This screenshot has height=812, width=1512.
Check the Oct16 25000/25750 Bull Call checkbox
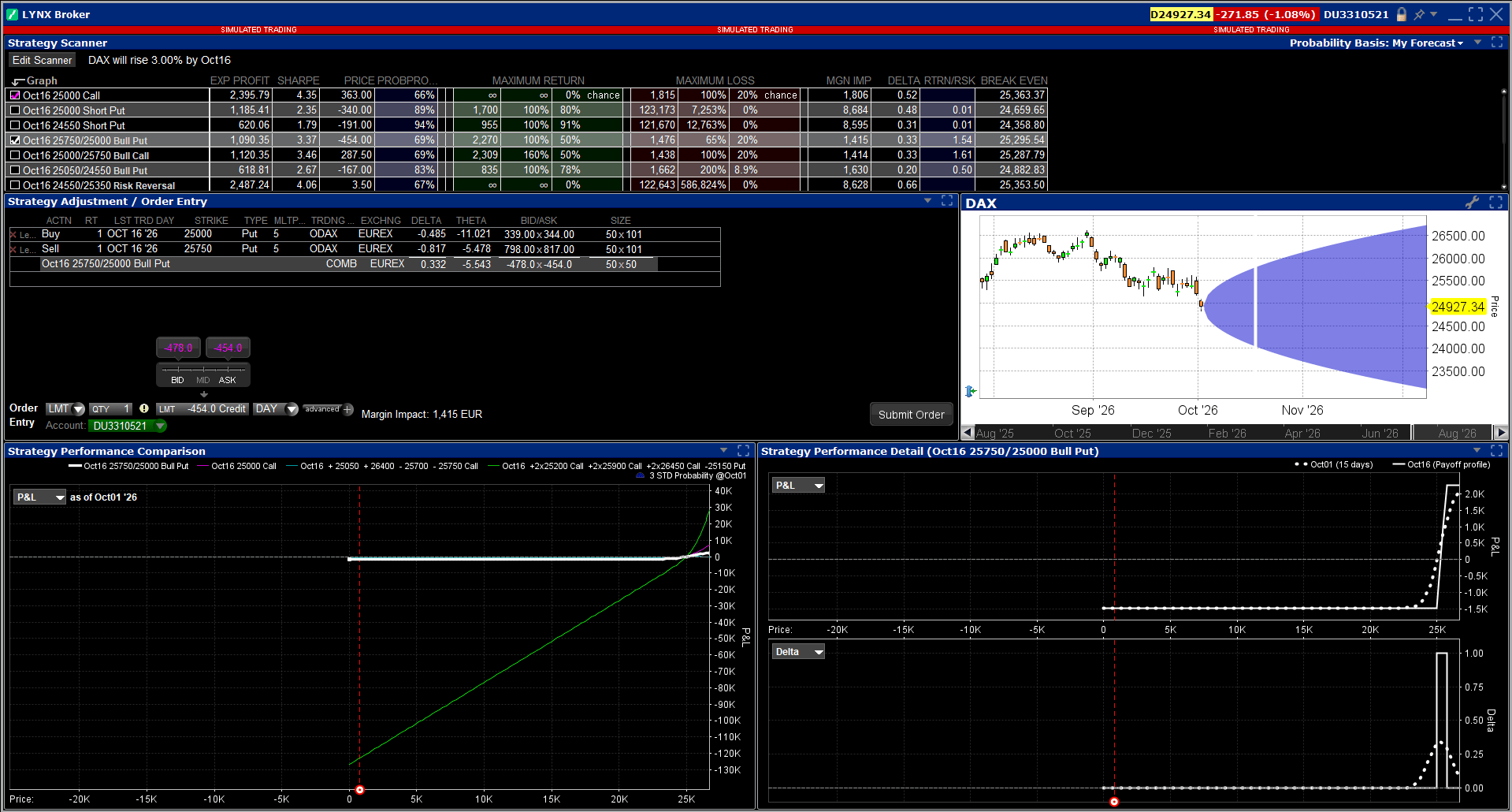pyautogui.click(x=15, y=155)
